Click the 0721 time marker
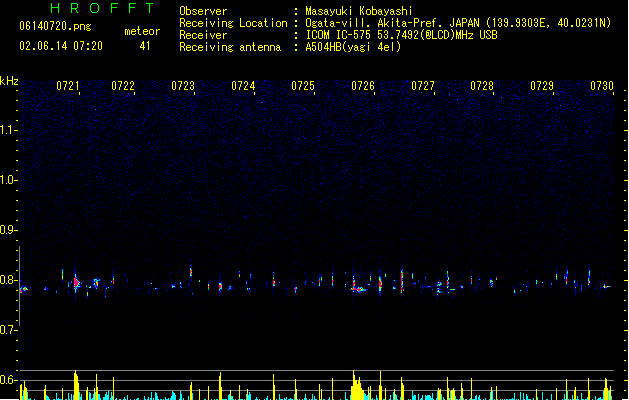The image size is (629, 400). [68, 86]
